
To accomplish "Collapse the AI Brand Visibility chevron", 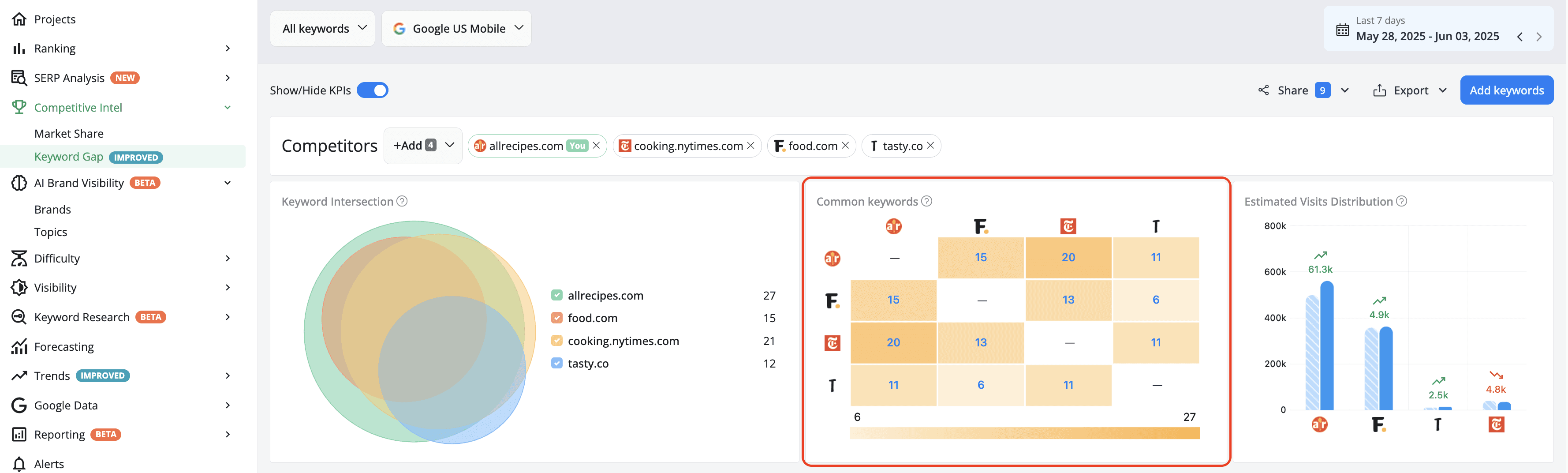I will click(x=228, y=183).
